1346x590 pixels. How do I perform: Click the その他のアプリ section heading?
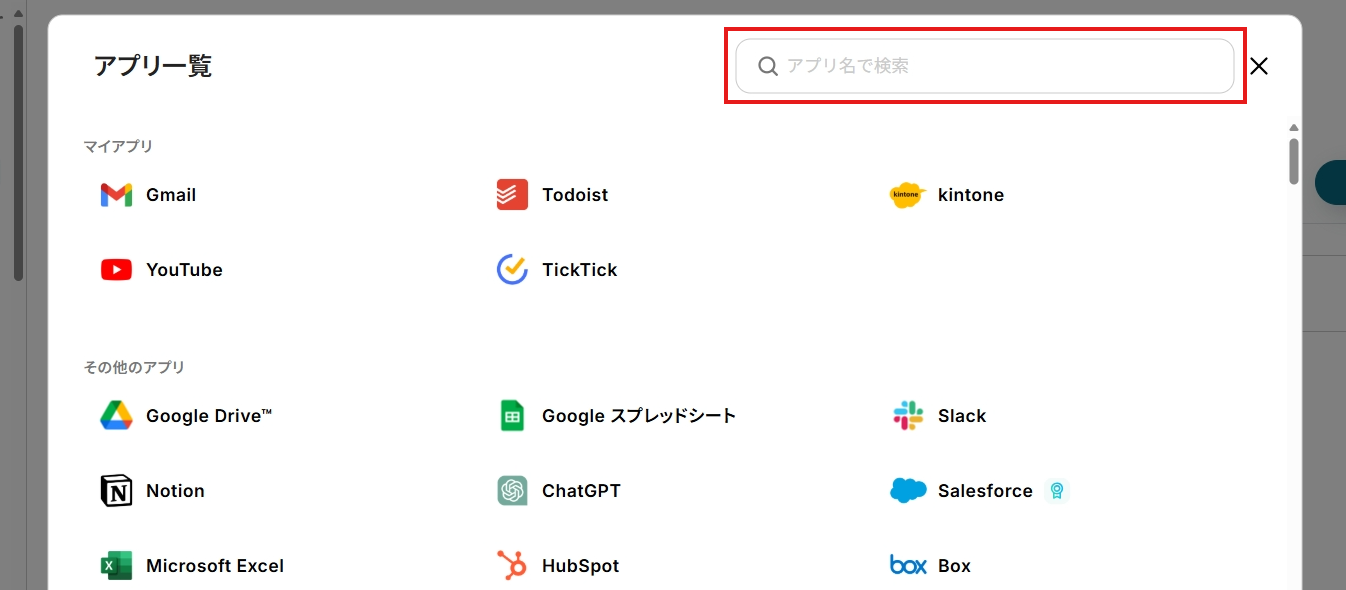click(x=134, y=367)
